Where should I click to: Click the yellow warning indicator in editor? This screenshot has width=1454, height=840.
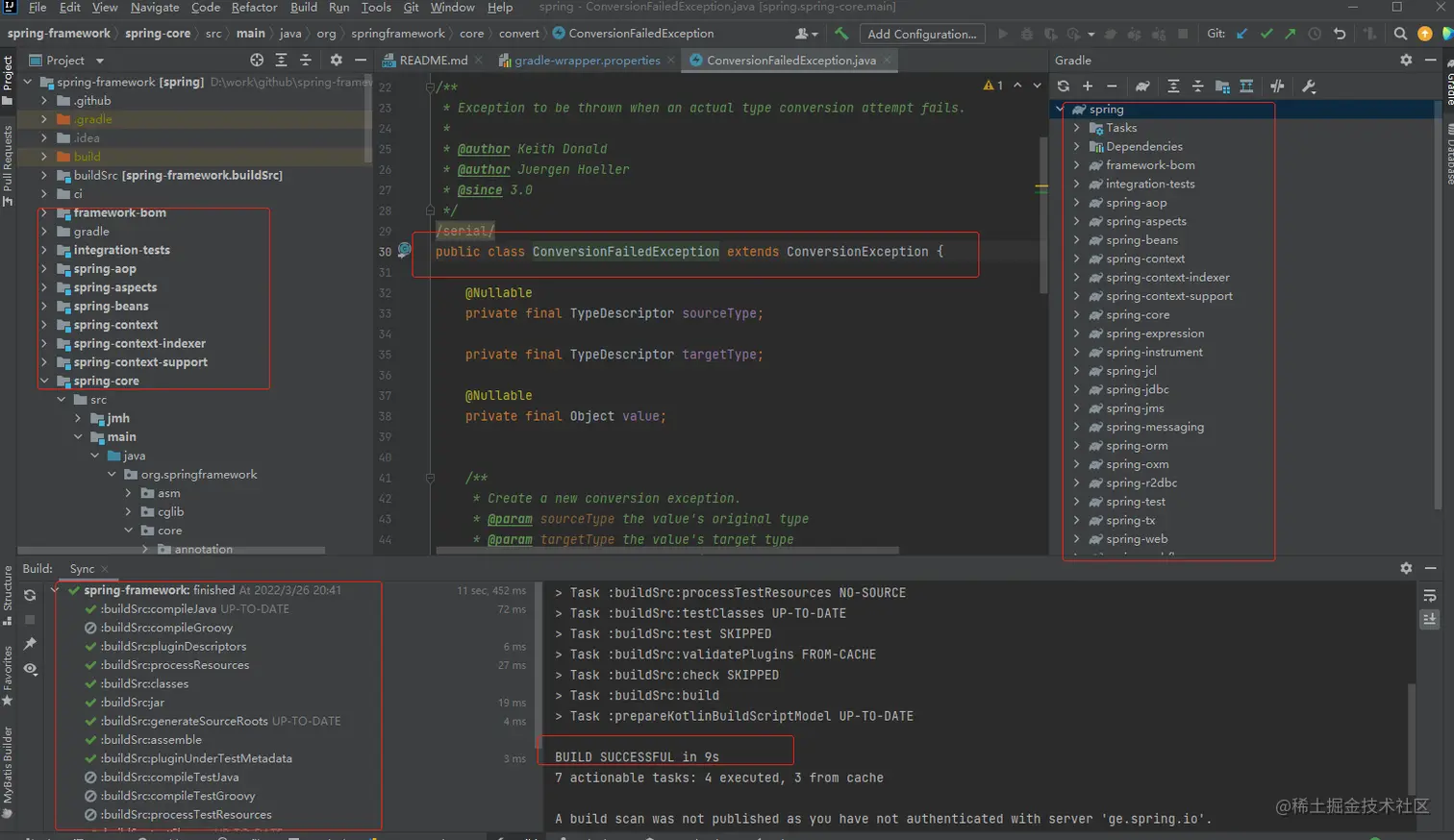[x=993, y=86]
